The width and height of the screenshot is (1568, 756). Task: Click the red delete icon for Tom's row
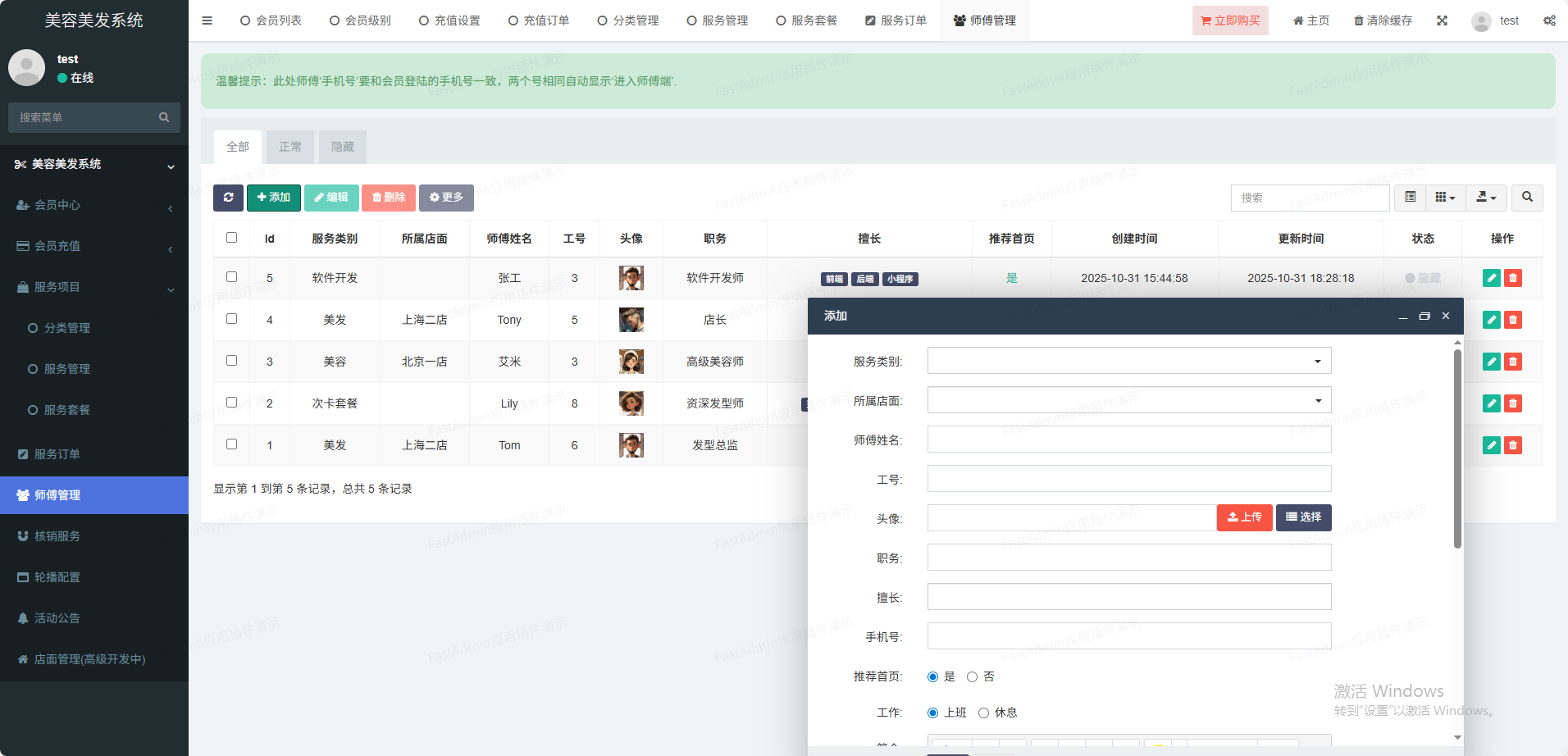(1513, 445)
